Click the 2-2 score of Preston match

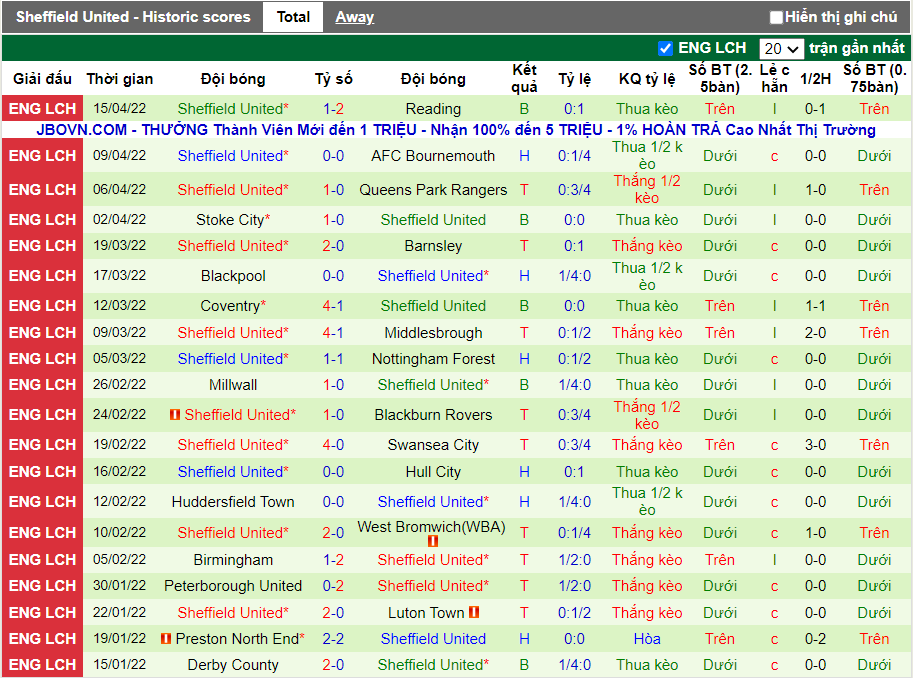pyautogui.click(x=334, y=639)
